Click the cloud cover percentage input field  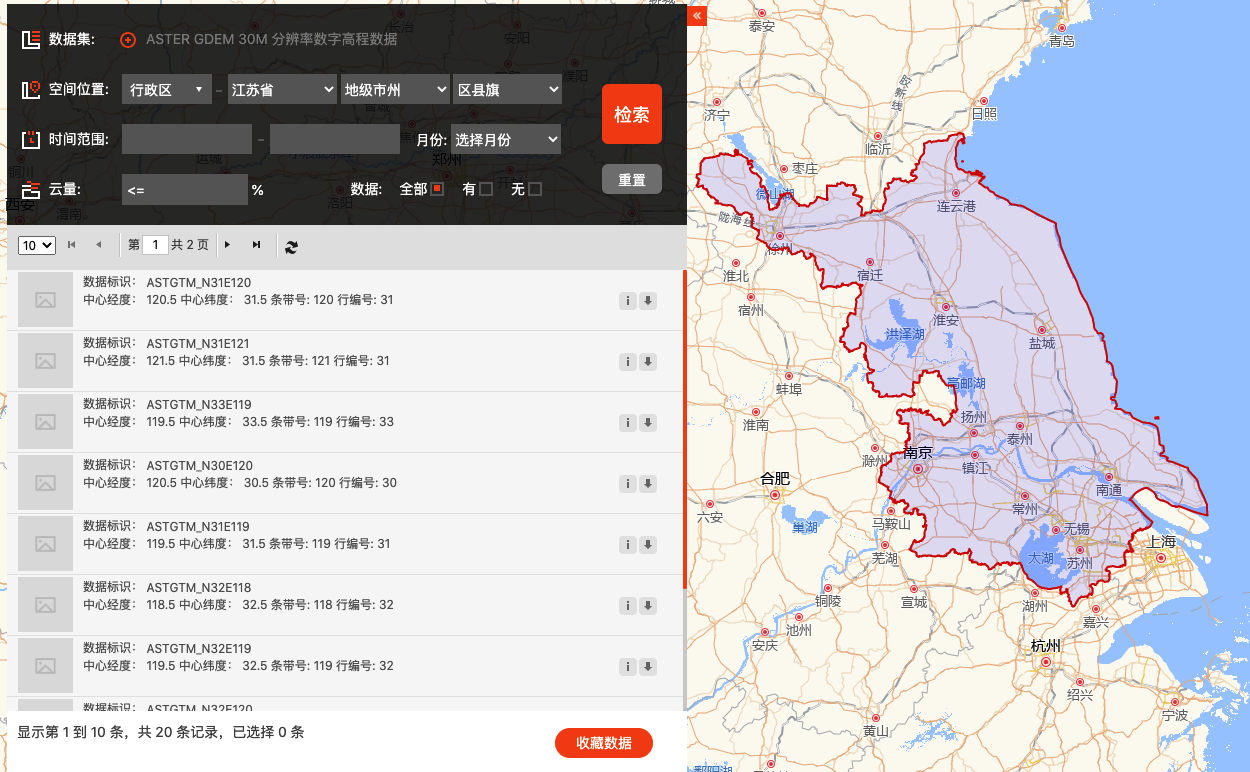(x=185, y=190)
